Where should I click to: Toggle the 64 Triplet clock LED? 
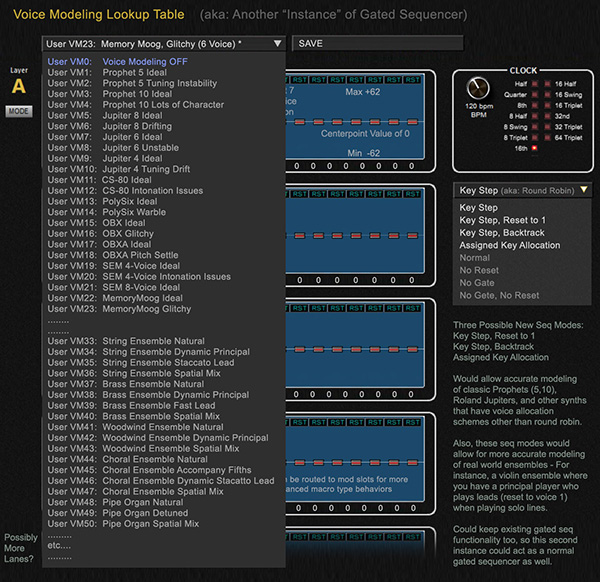click(x=548, y=137)
